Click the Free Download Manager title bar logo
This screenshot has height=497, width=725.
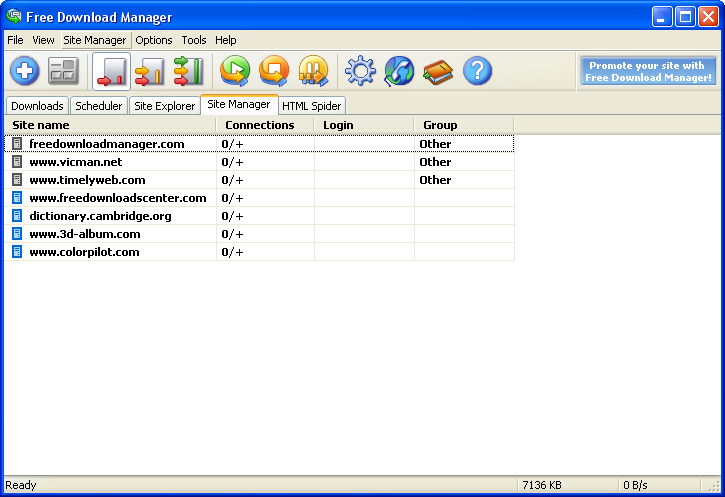13,17
